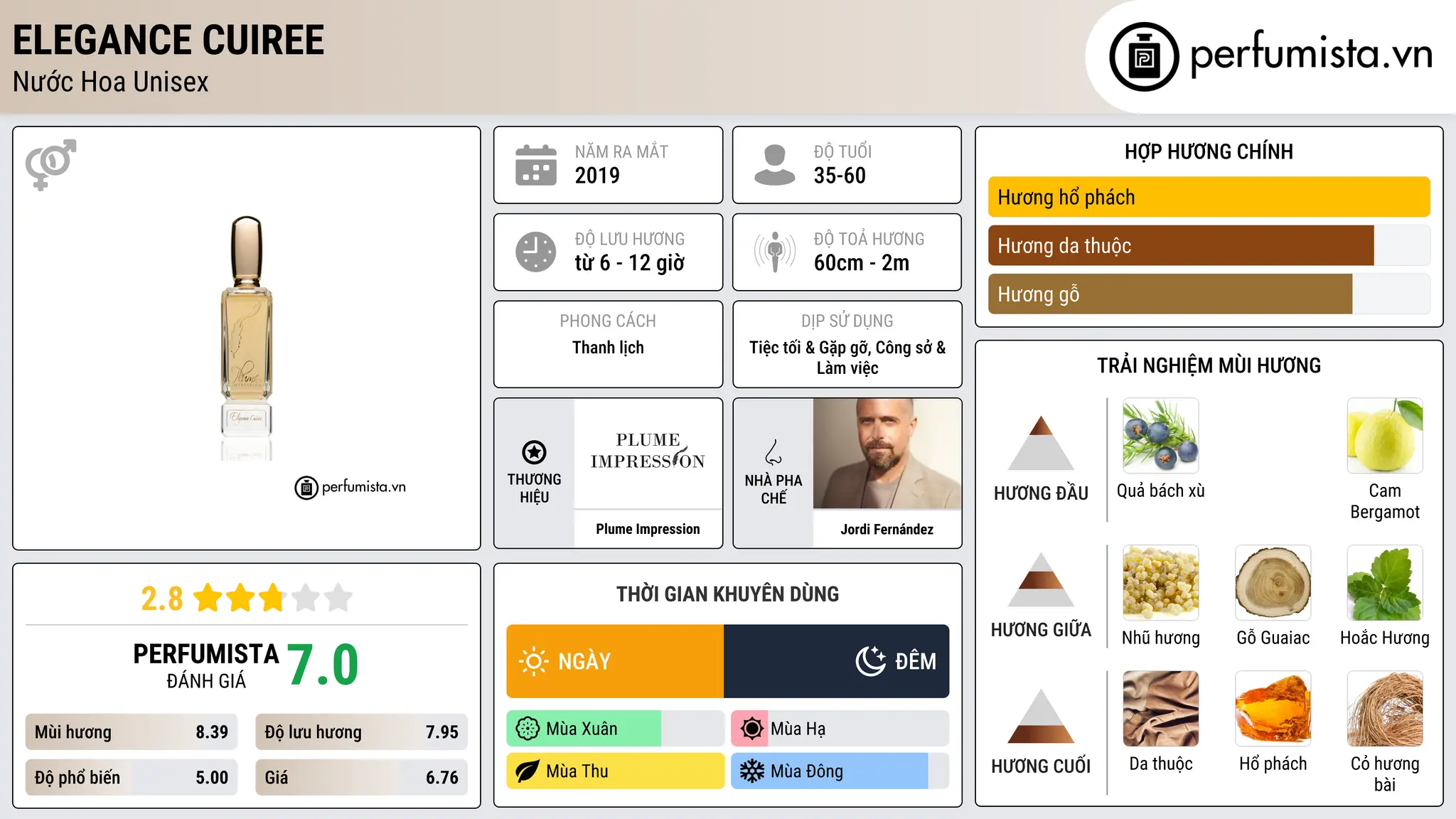Viewport: 1456px width, 819px height.
Task: Click the Mùa Thu season bar
Action: (x=616, y=771)
